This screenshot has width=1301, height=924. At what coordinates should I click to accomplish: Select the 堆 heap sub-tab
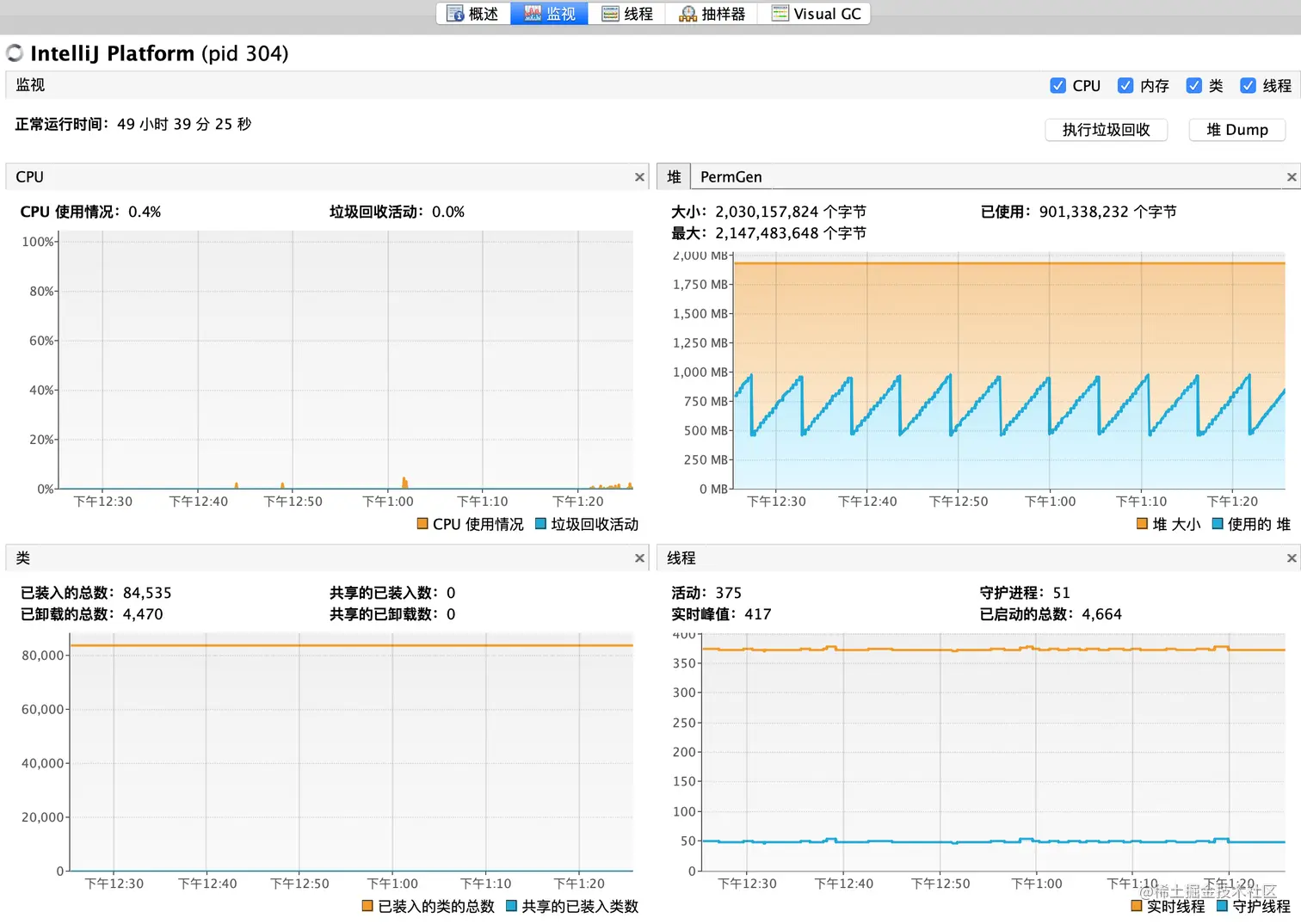click(674, 176)
